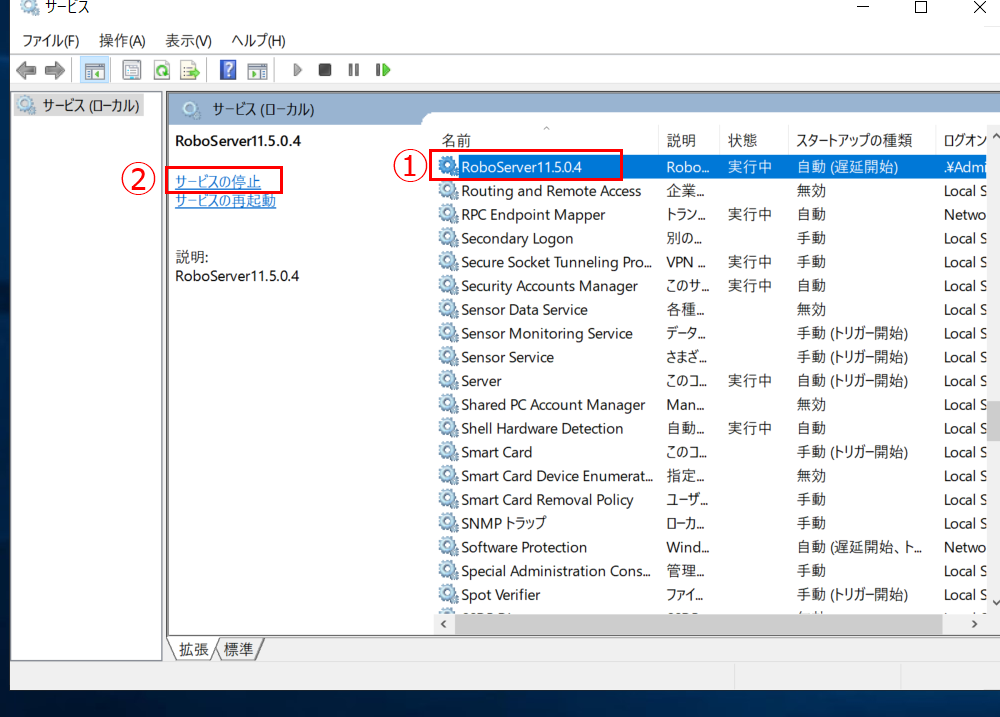Click the Refresh toolbar icon
This screenshot has width=1000, height=717.
pyautogui.click(x=162, y=70)
